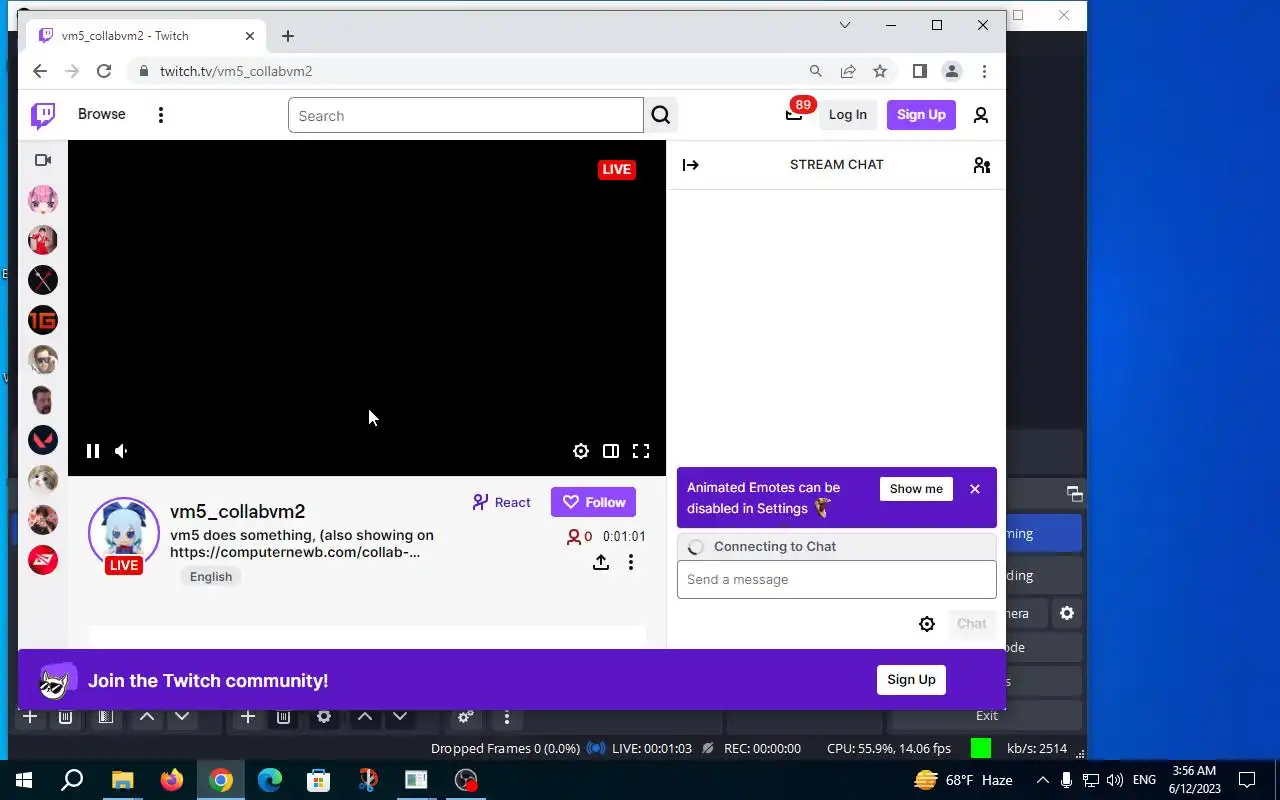The width and height of the screenshot is (1280, 800).
Task: Open Firefox from the taskbar
Action: tap(172, 780)
